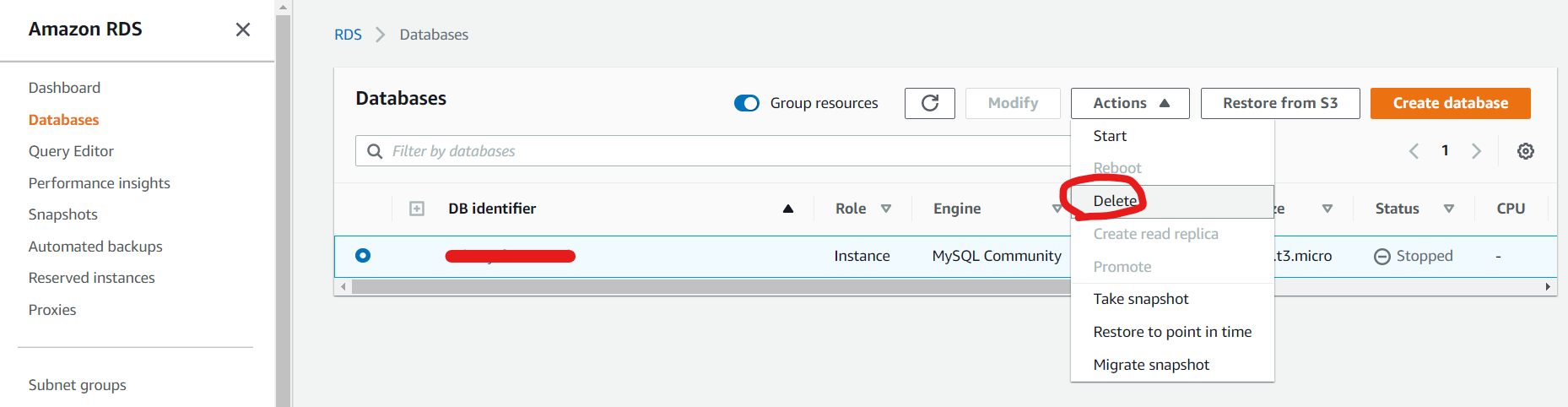Open Performance insights in sidebar
1568x407 pixels.
[99, 183]
